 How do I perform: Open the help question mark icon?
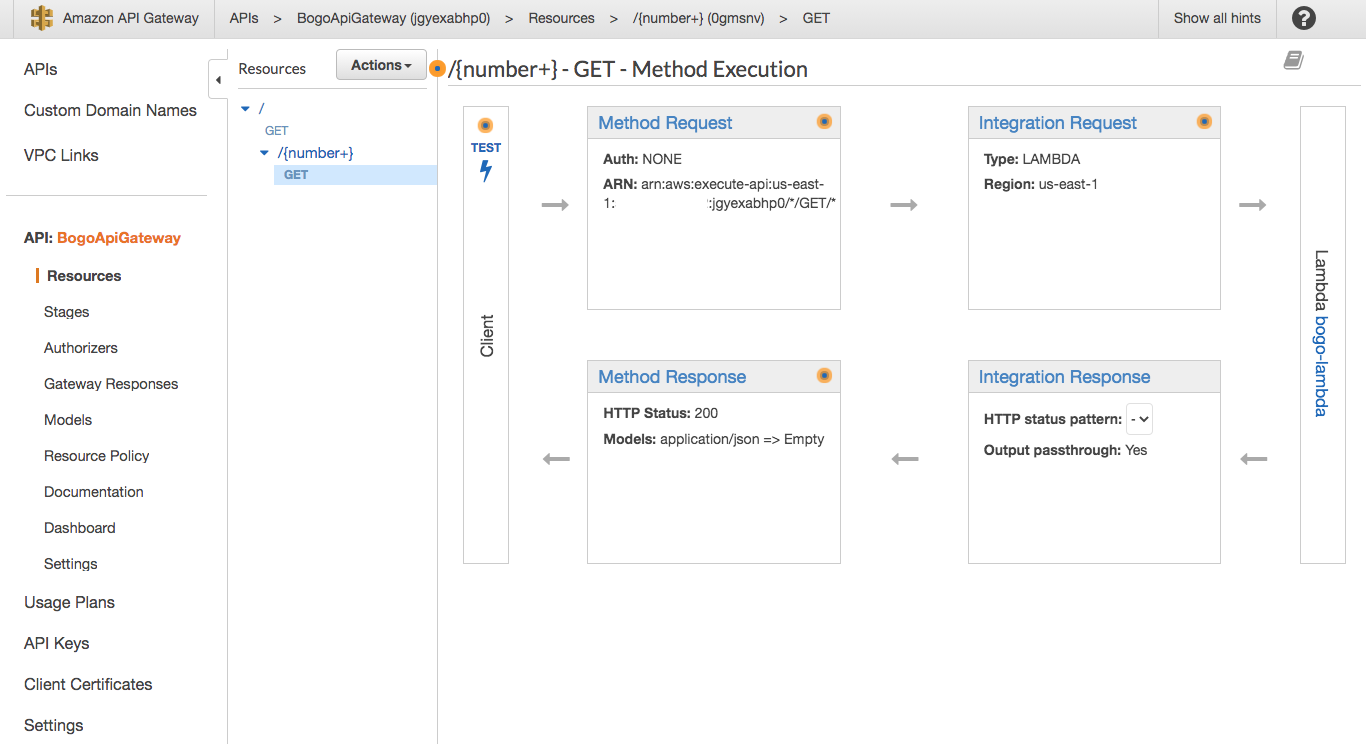click(1304, 18)
